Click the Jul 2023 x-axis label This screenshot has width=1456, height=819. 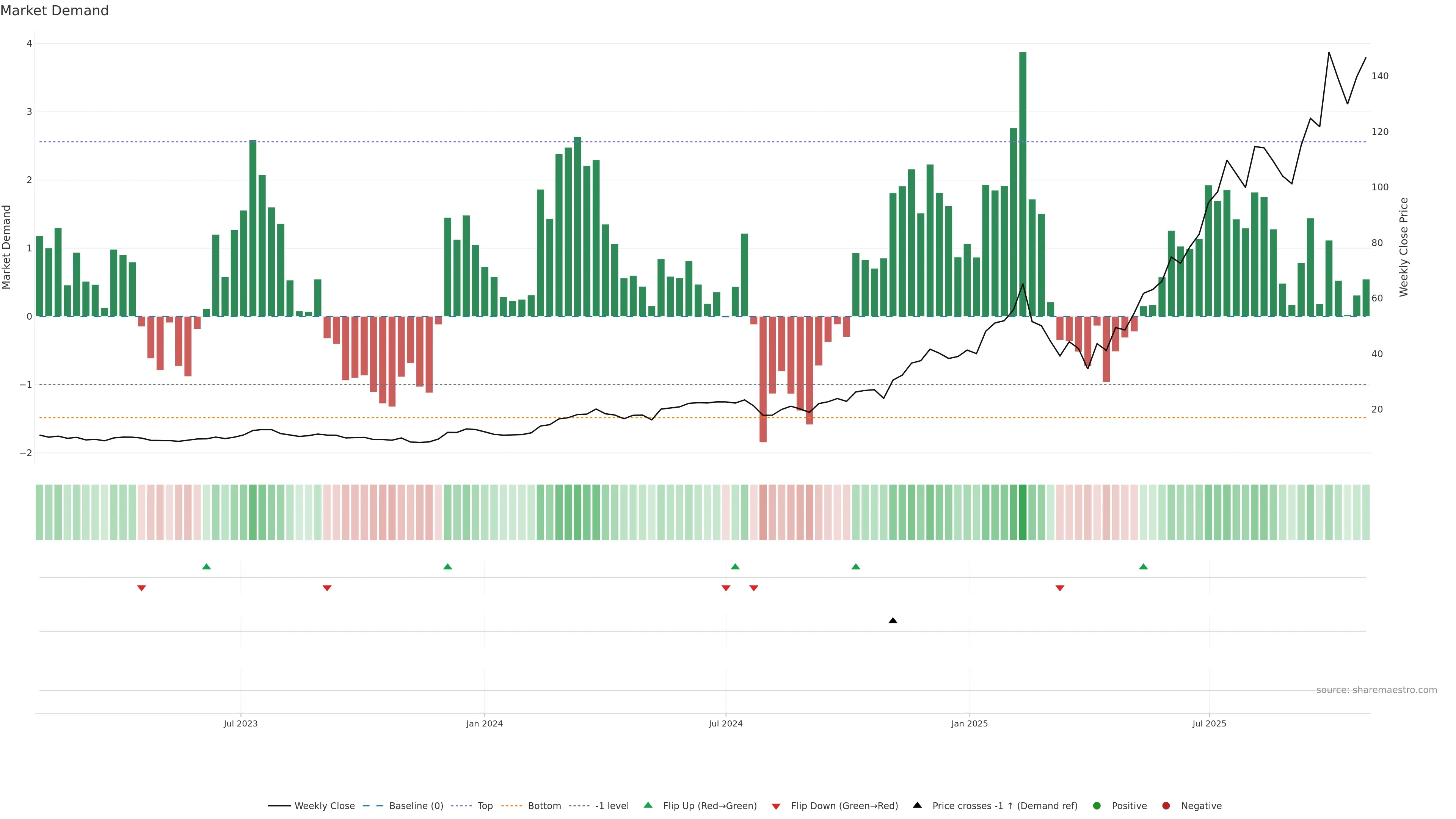point(240,723)
